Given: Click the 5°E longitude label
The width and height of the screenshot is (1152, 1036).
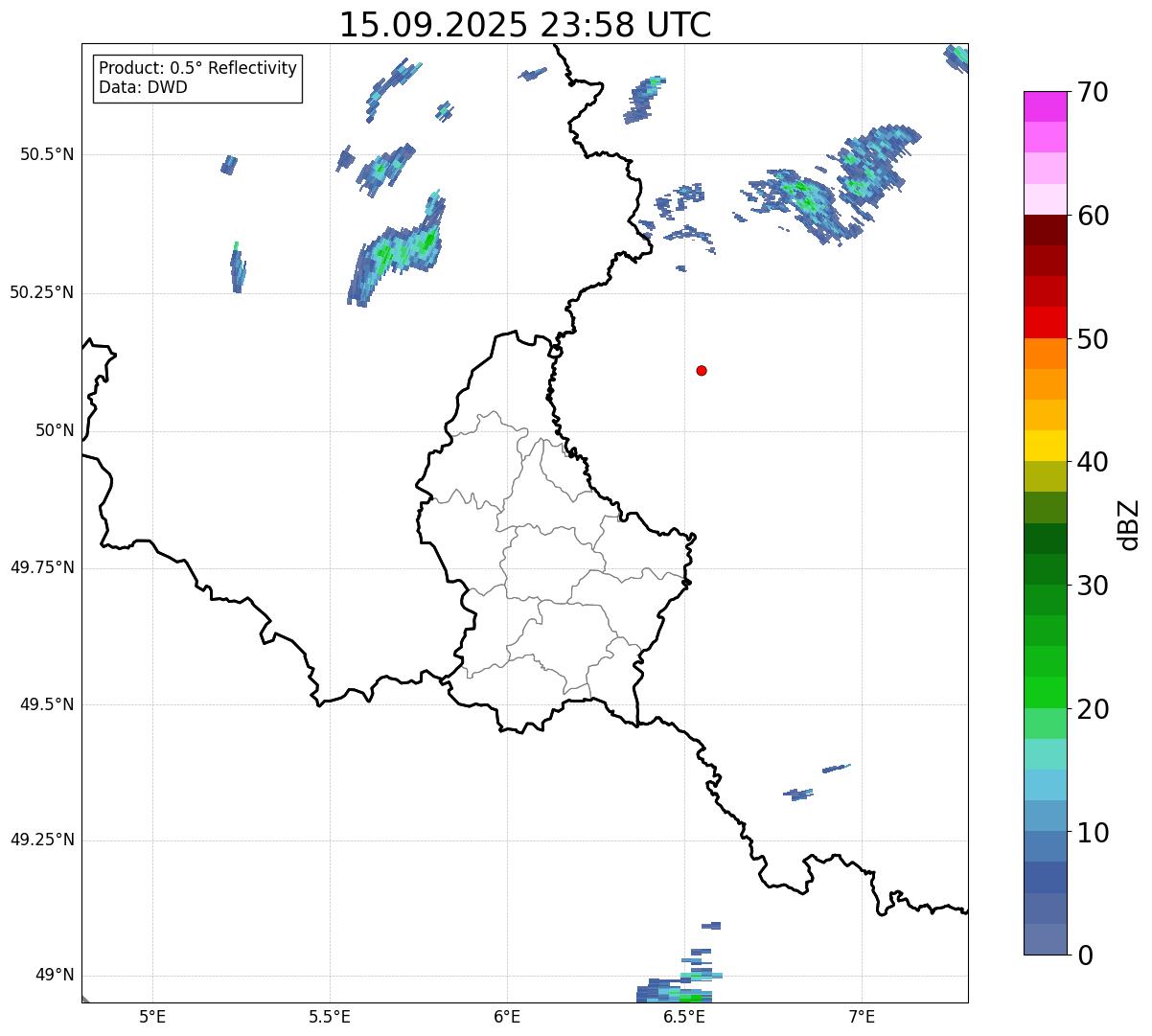Looking at the screenshot, I should [x=152, y=1016].
